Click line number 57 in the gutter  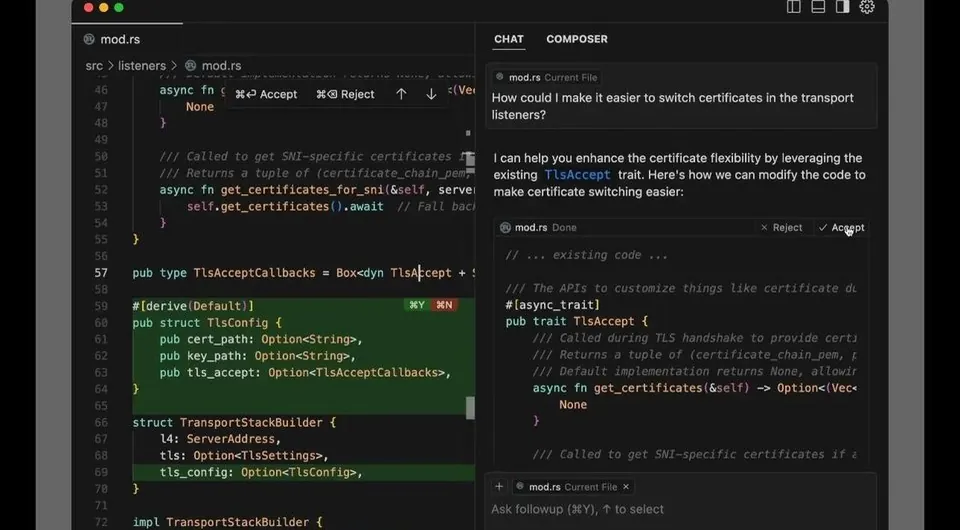(x=101, y=273)
